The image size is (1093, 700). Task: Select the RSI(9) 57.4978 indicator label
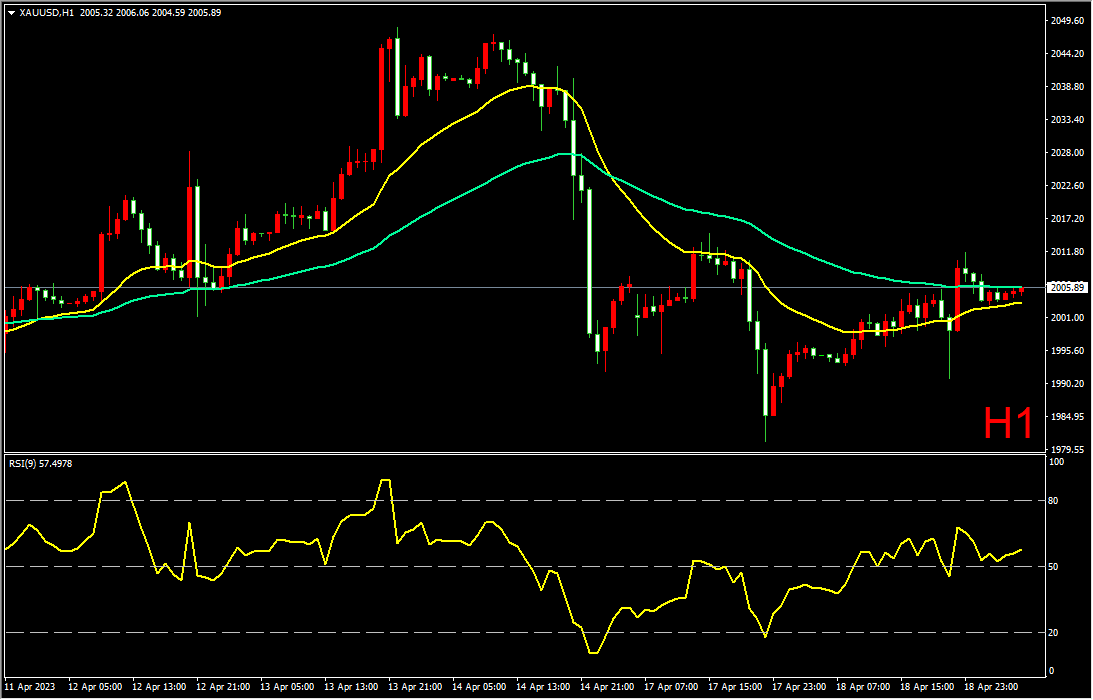point(40,463)
